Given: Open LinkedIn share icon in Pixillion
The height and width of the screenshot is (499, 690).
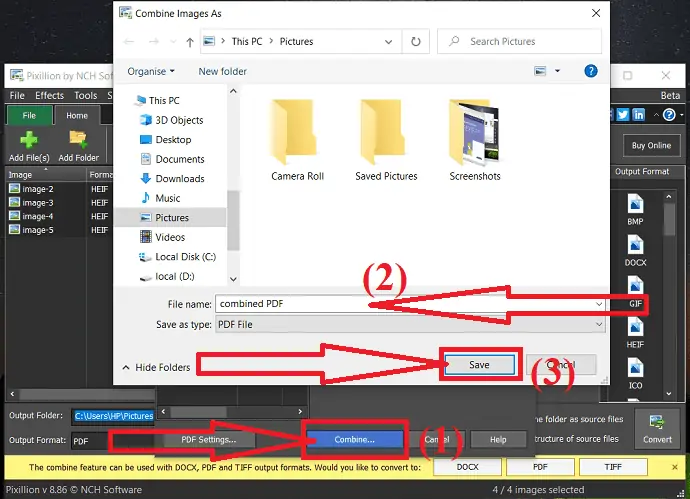Looking at the screenshot, I should pos(638,115).
